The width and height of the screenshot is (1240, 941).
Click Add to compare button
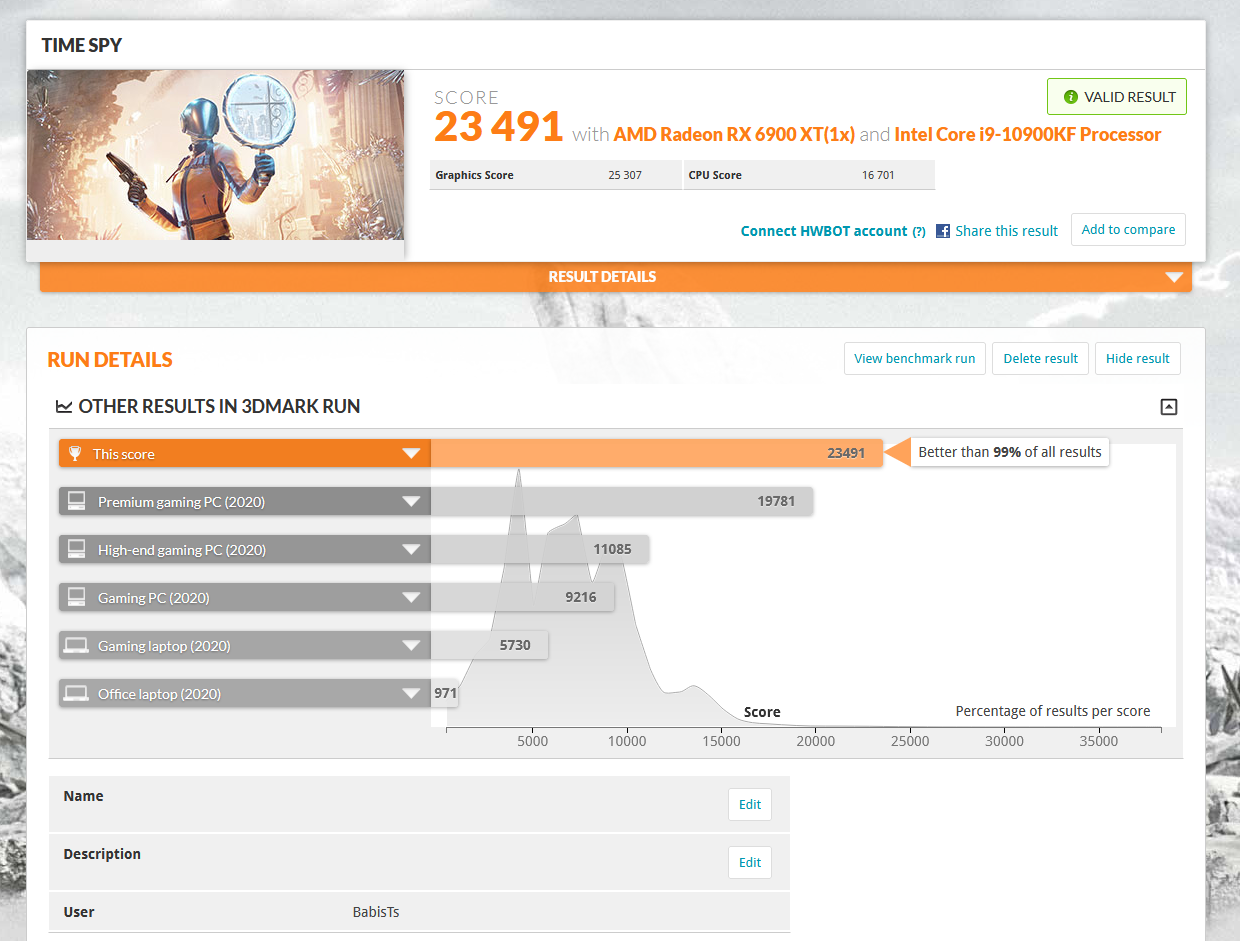tap(1128, 229)
